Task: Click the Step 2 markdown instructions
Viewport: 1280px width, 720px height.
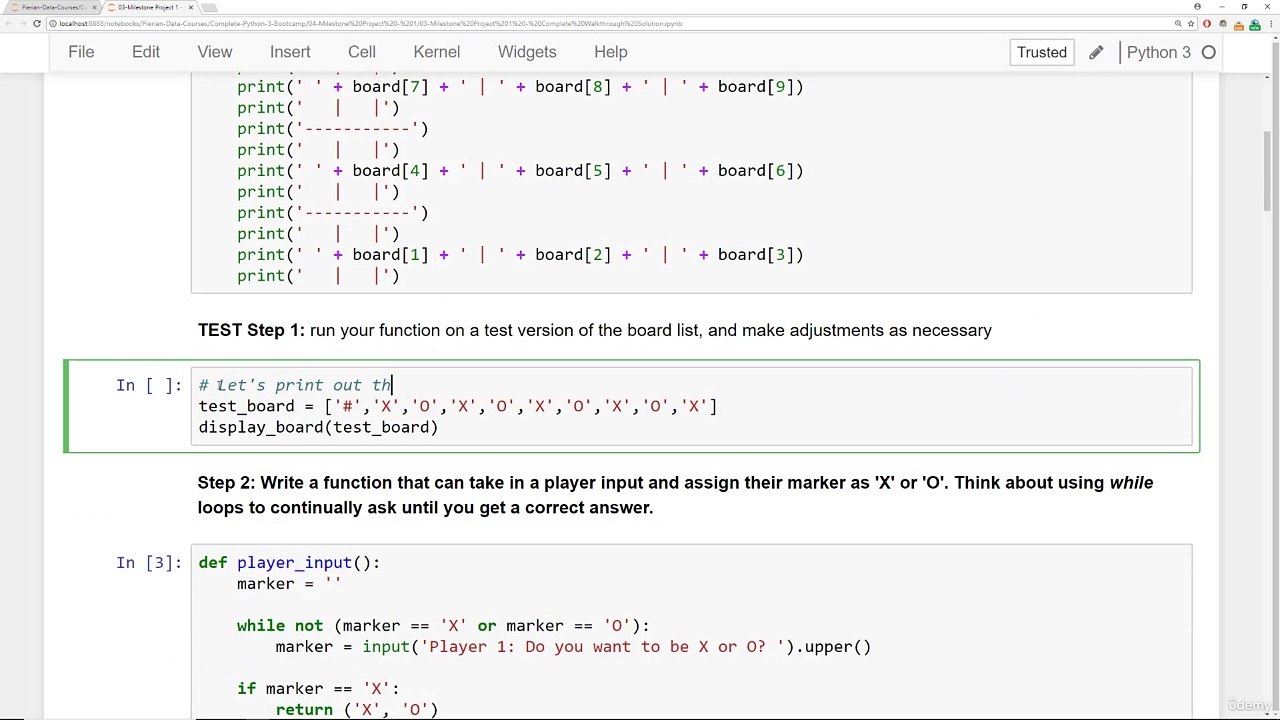Action: (x=675, y=495)
